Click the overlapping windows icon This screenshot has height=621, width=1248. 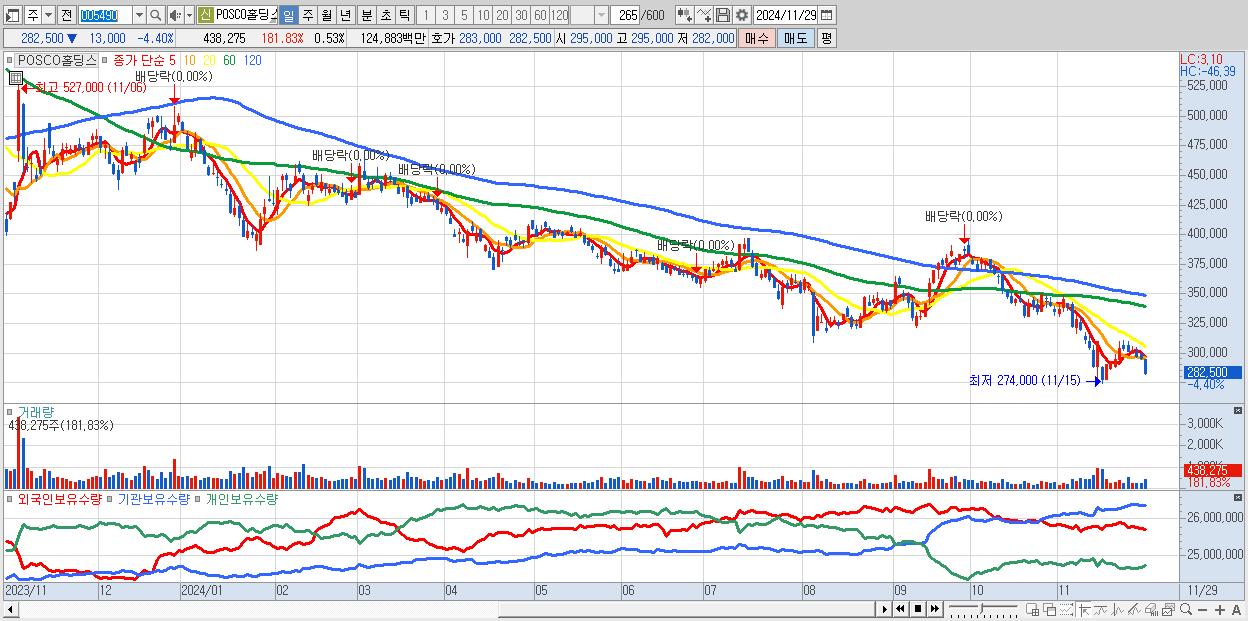pos(1049,609)
